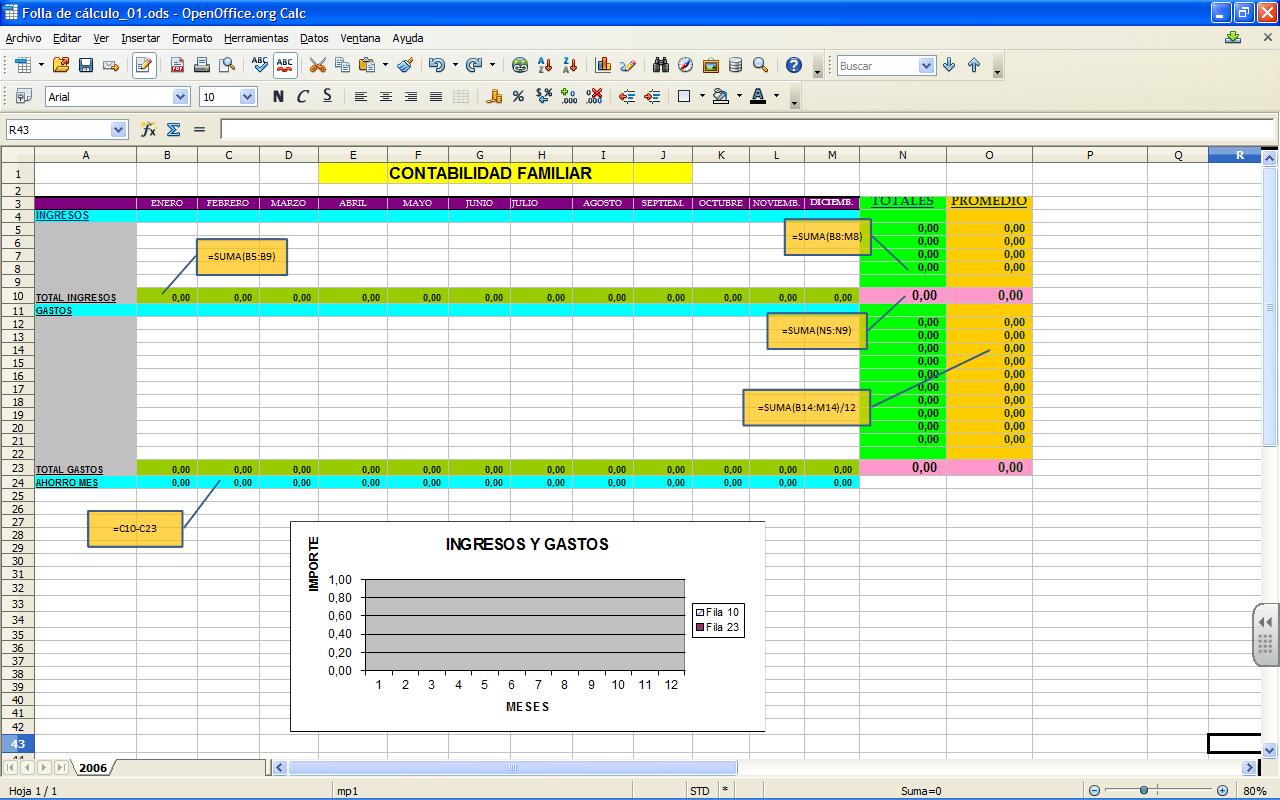
Task: Click the Save document icon
Action: click(x=86, y=66)
